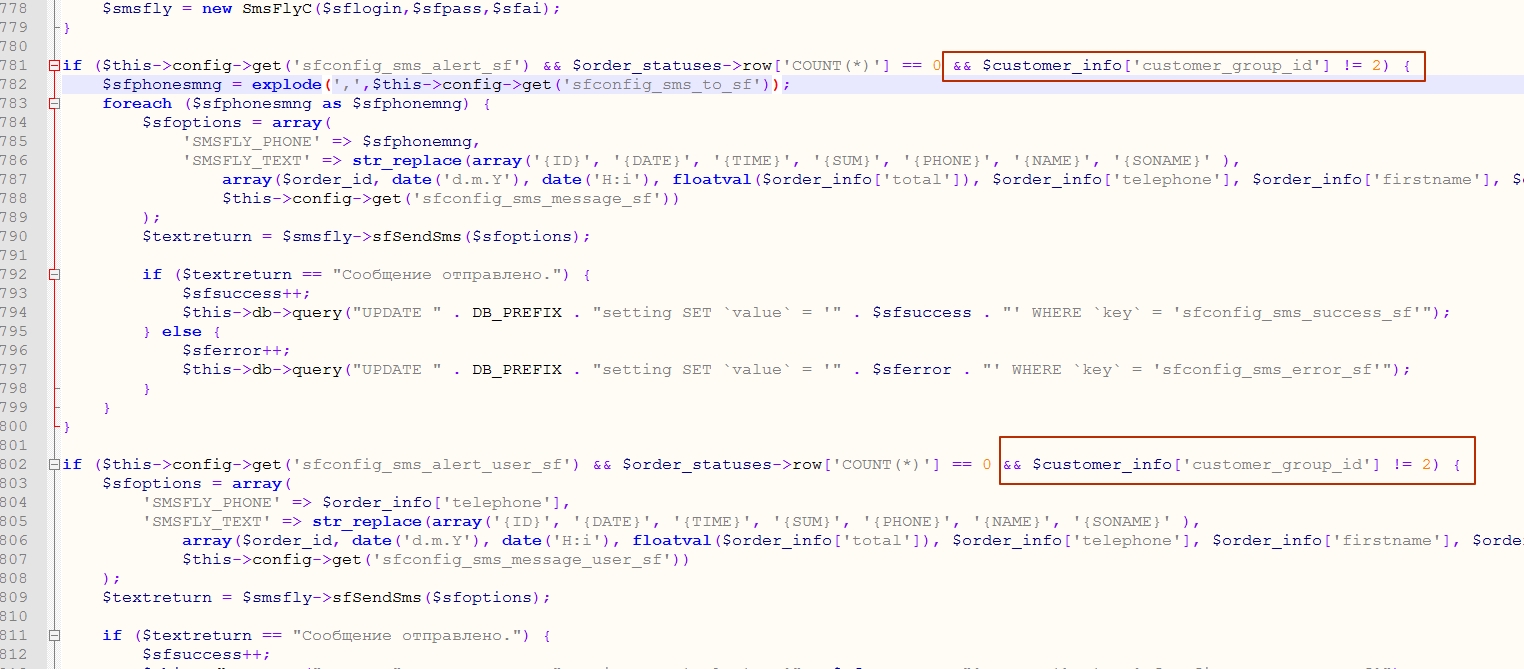
Task: Click SmsFlyC class name on line 778
Action: pyautogui.click(x=274, y=8)
